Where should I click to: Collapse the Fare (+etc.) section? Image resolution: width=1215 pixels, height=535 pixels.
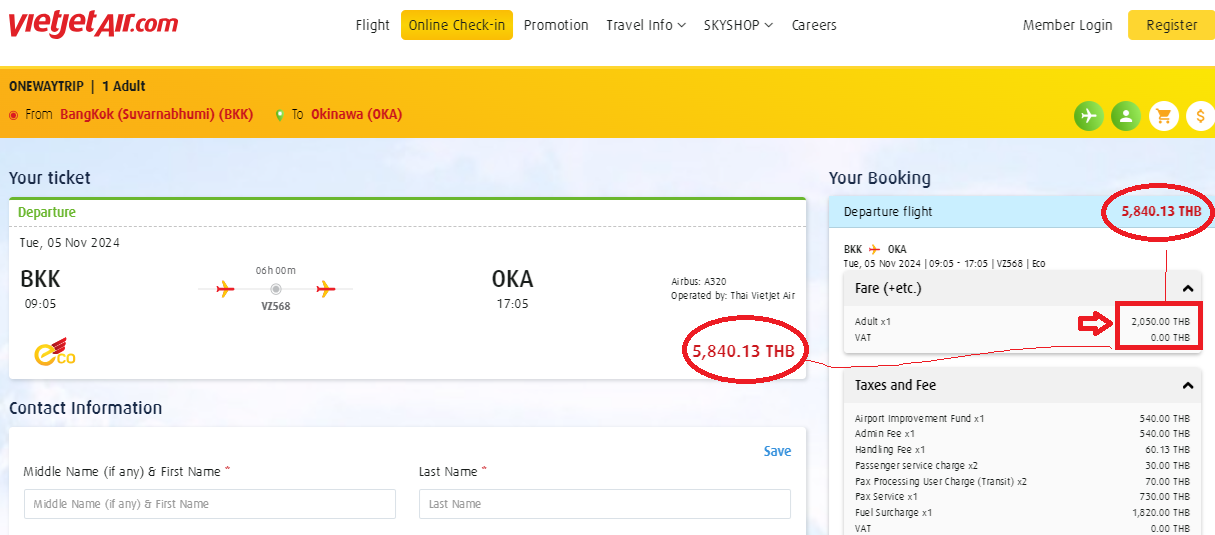point(1188,289)
